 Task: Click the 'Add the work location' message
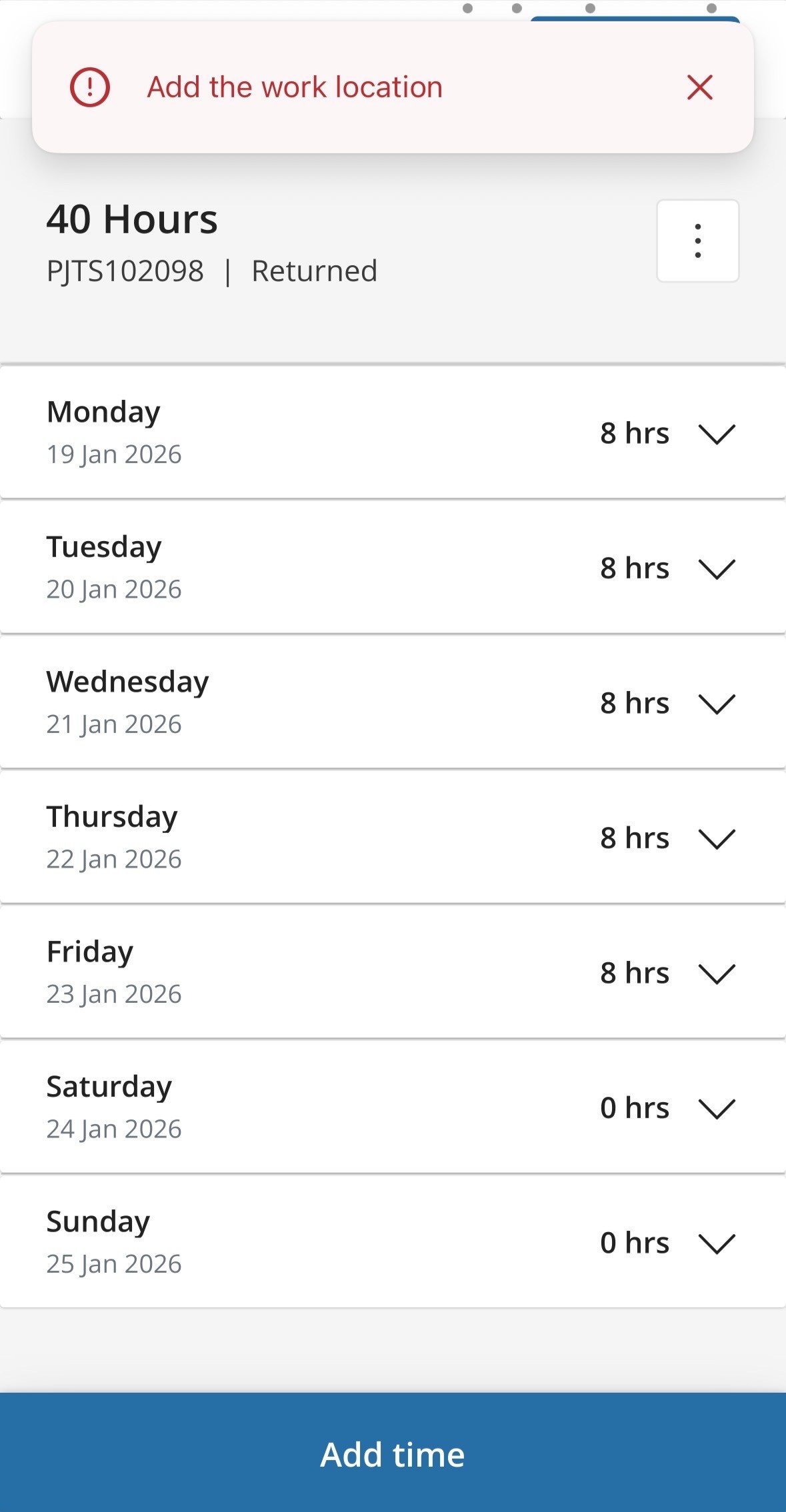coord(295,87)
